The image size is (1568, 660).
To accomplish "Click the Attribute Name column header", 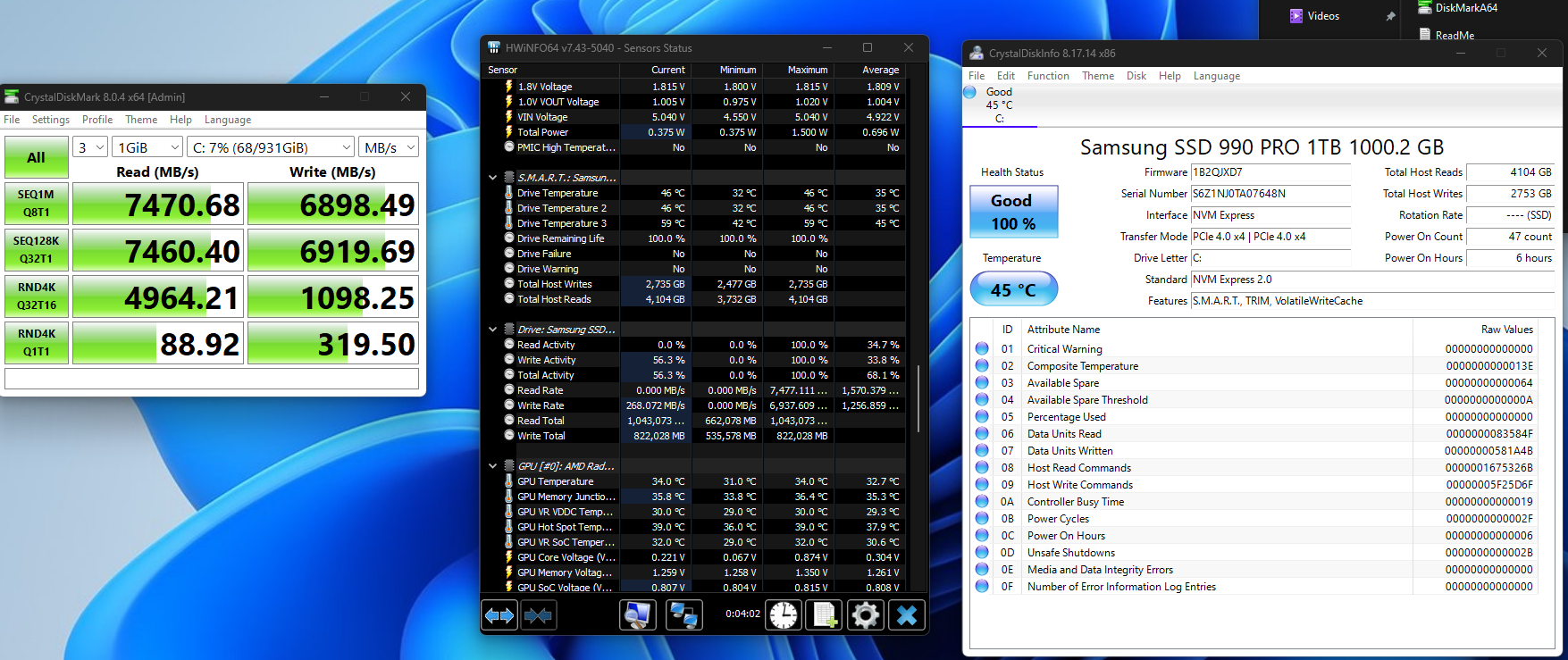I will pyautogui.click(x=1219, y=330).
